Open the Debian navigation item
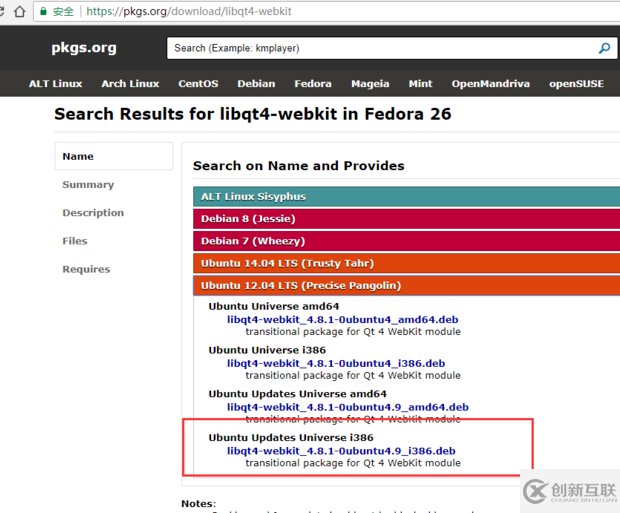620x513 pixels. 256,84
